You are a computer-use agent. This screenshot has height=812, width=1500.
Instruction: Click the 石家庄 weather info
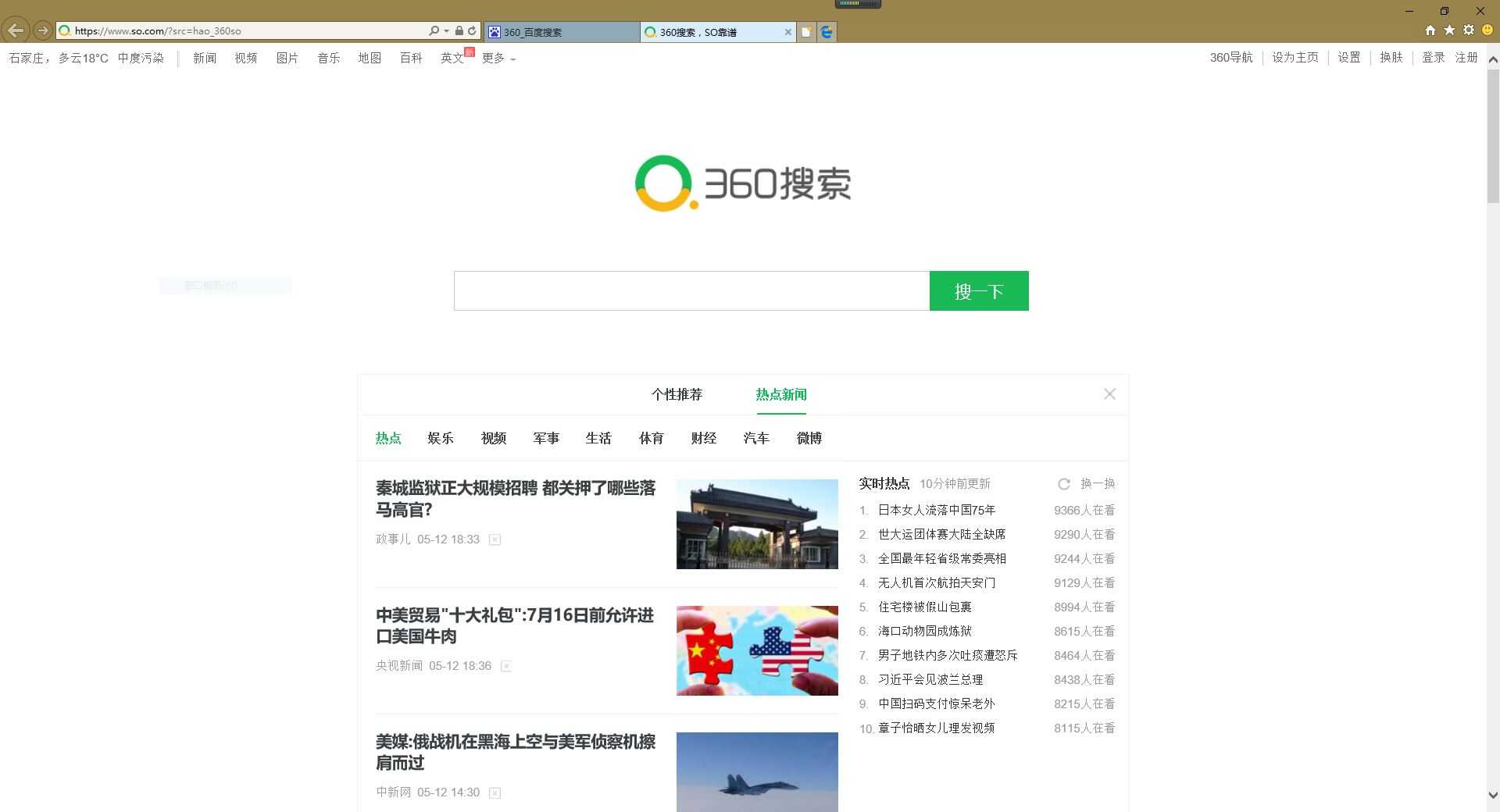pos(86,58)
